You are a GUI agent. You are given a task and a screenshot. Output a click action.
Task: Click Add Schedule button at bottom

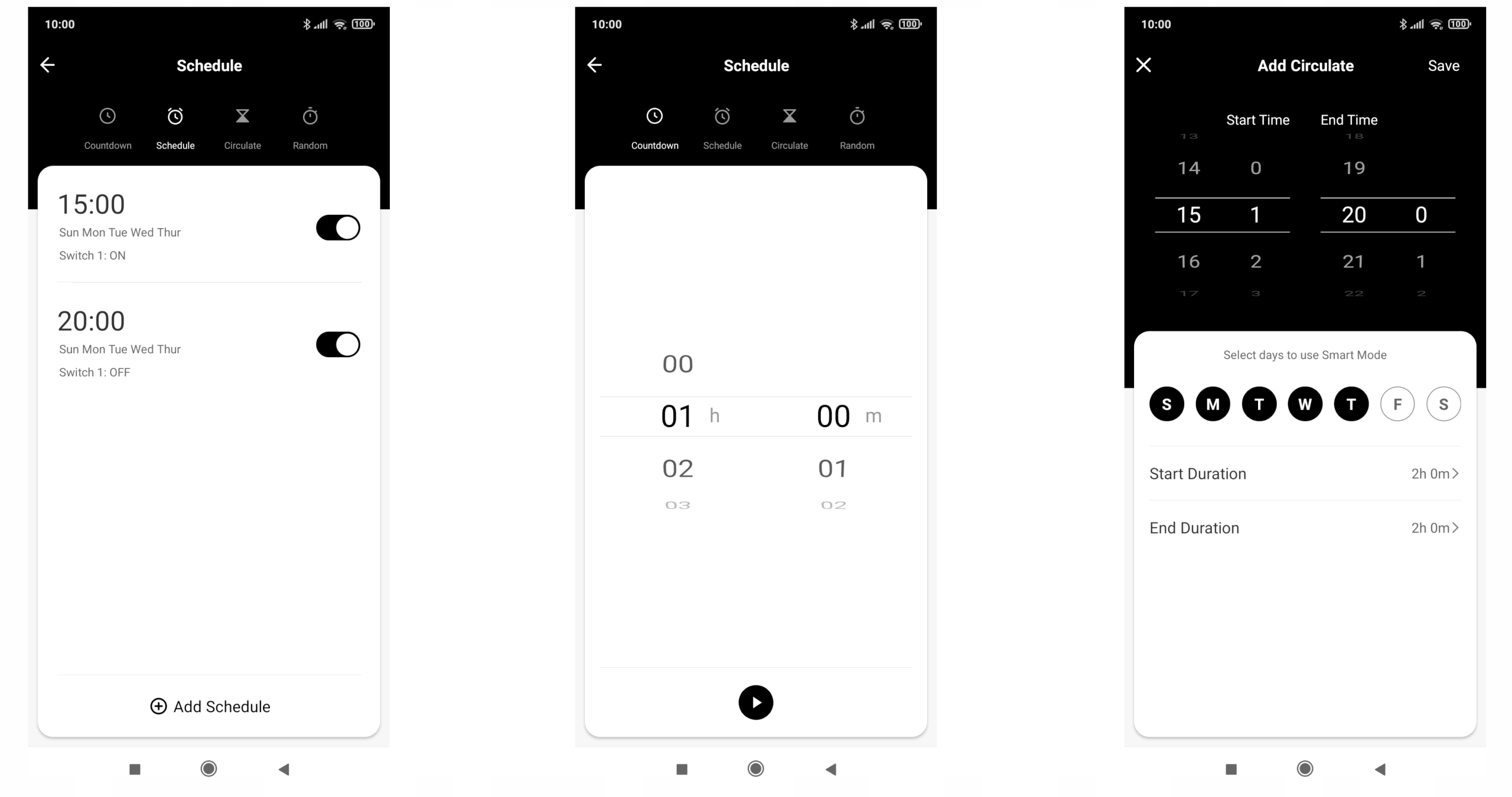(x=210, y=707)
